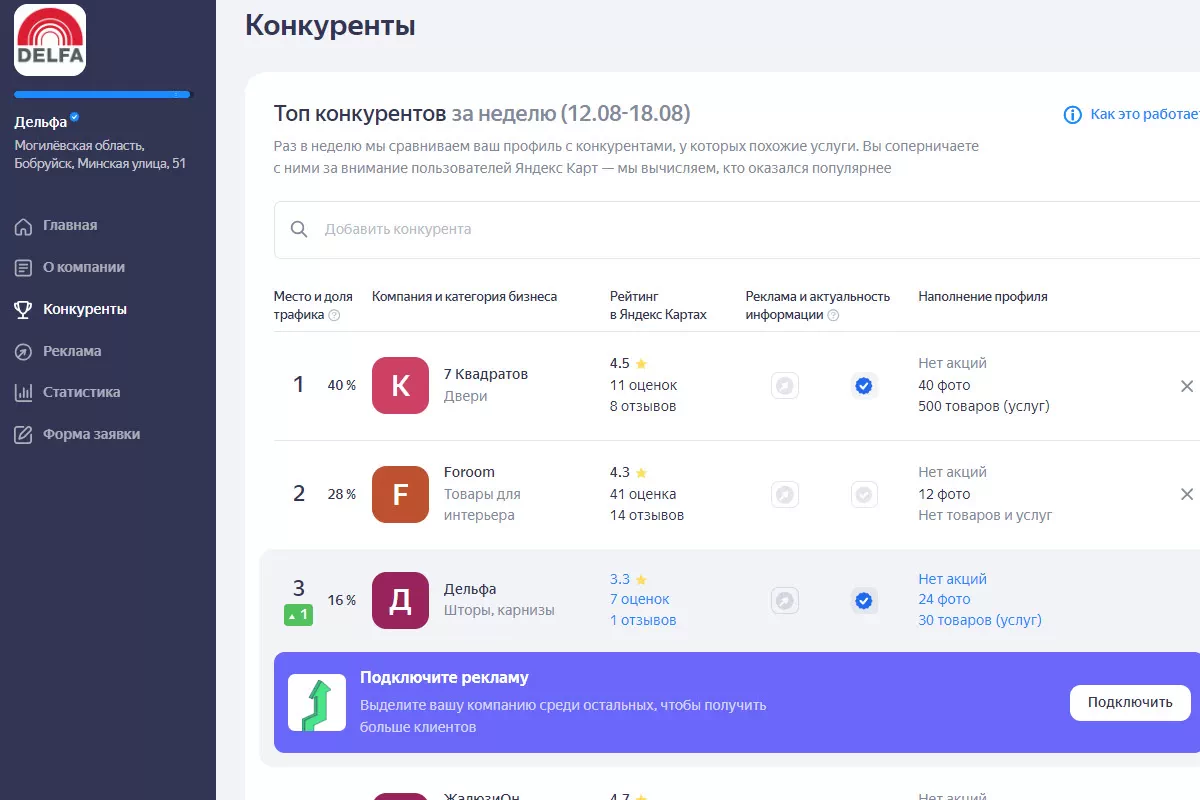Click the home icon beside Главная
This screenshot has height=800, width=1200.
coord(23,226)
